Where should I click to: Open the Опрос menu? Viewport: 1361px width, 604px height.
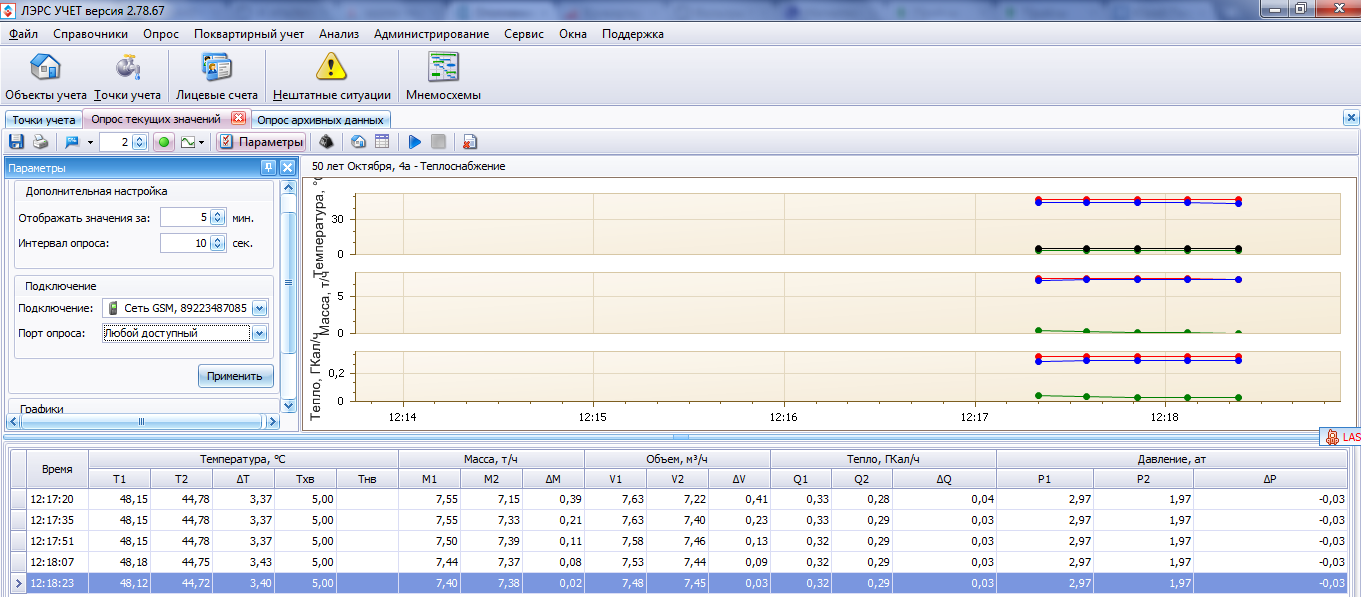161,33
